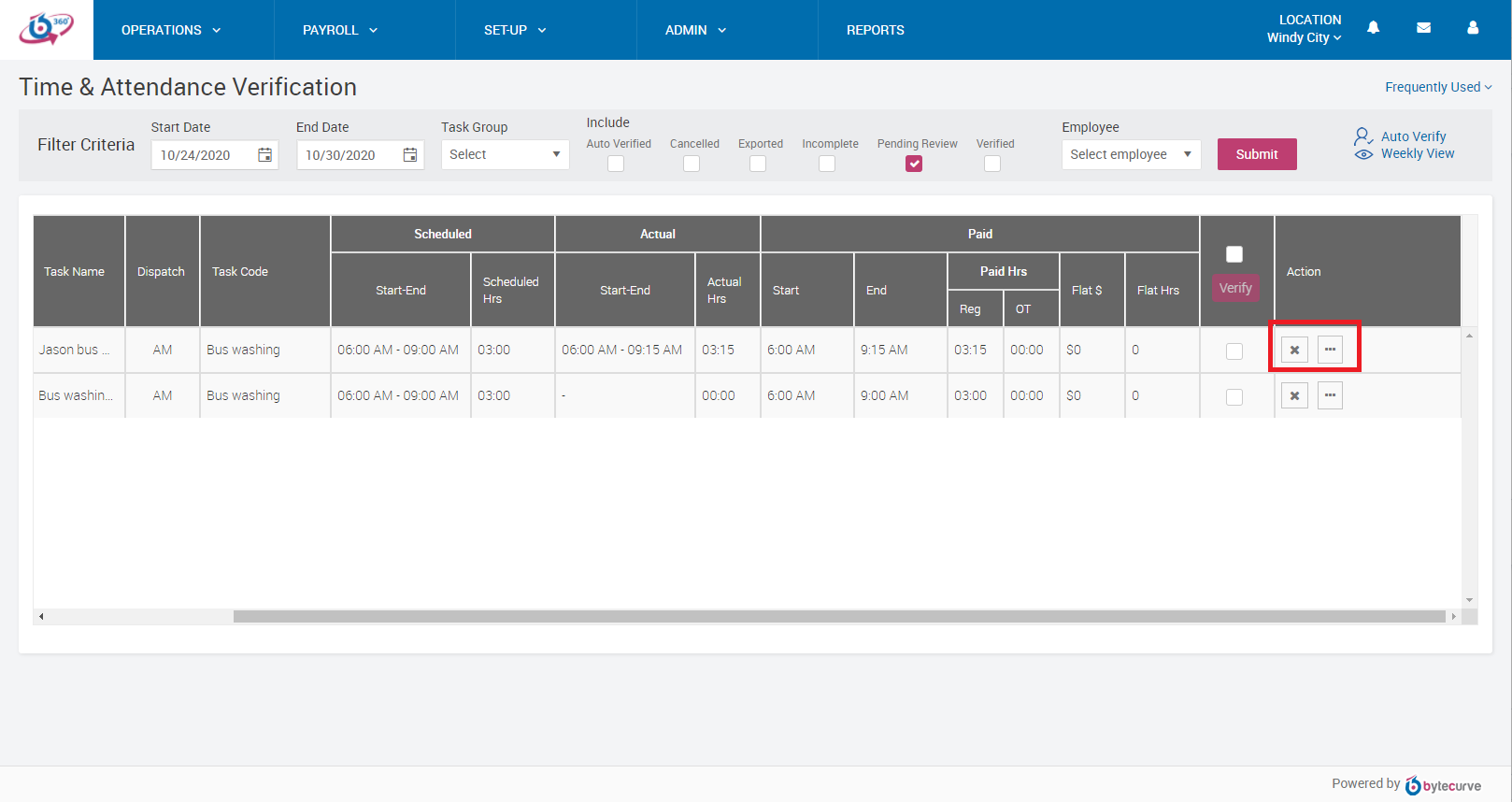Screen dimensions: 1512x802
Task: Enable the Exported checkbox
Action: tap(758, 164)
